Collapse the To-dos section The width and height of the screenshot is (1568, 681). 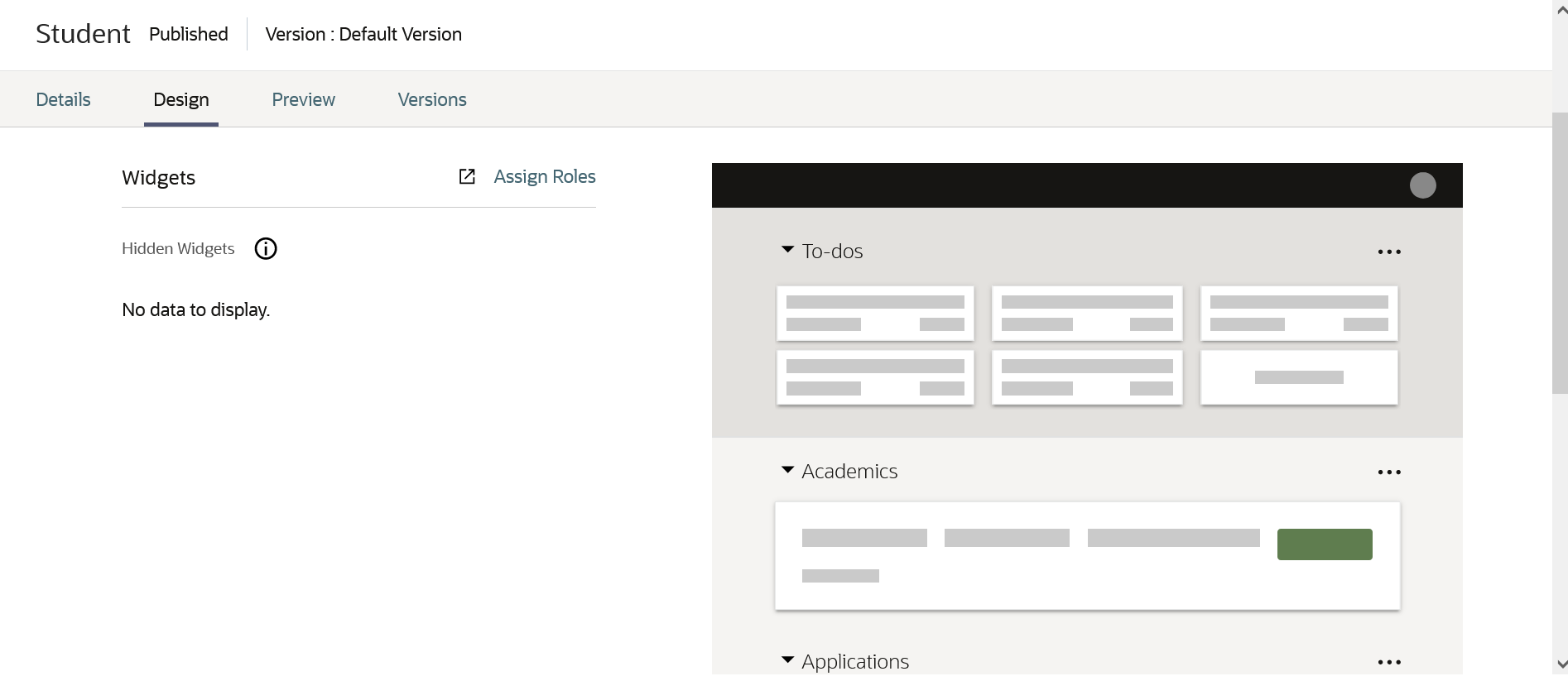coord(787,250)
